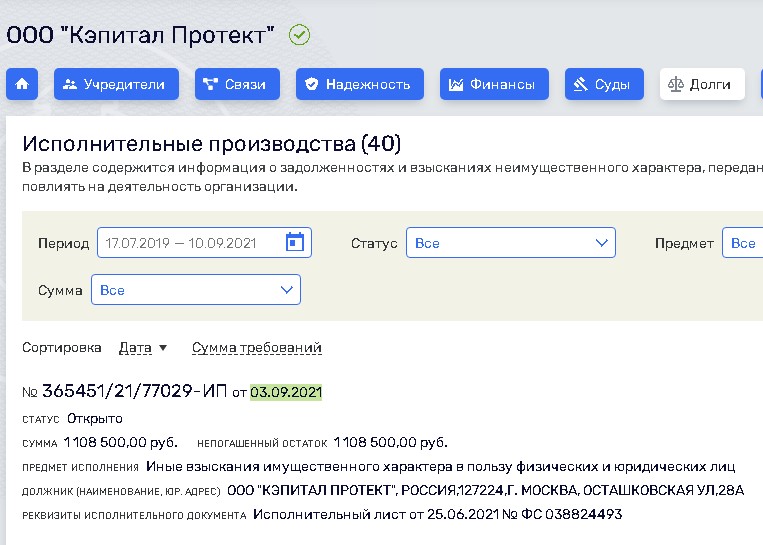Sort by Дата link
The width and height of the screenshot is (763, 545).
point(135,348)
